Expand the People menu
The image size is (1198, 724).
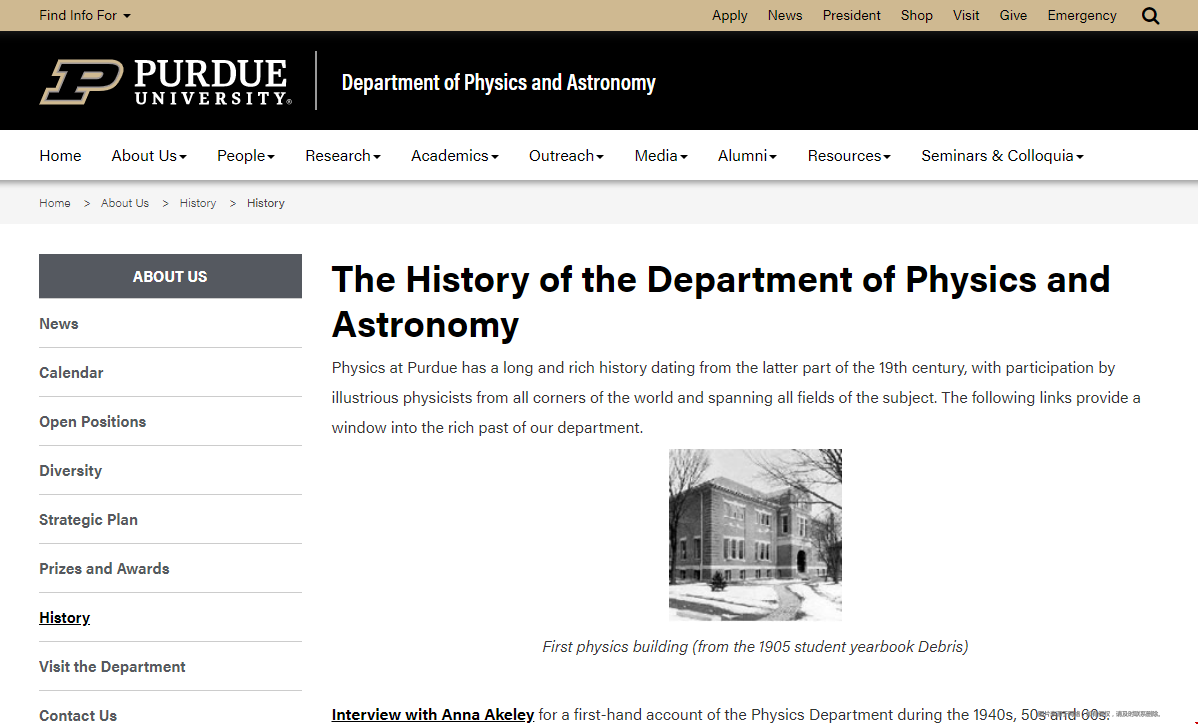246,156
